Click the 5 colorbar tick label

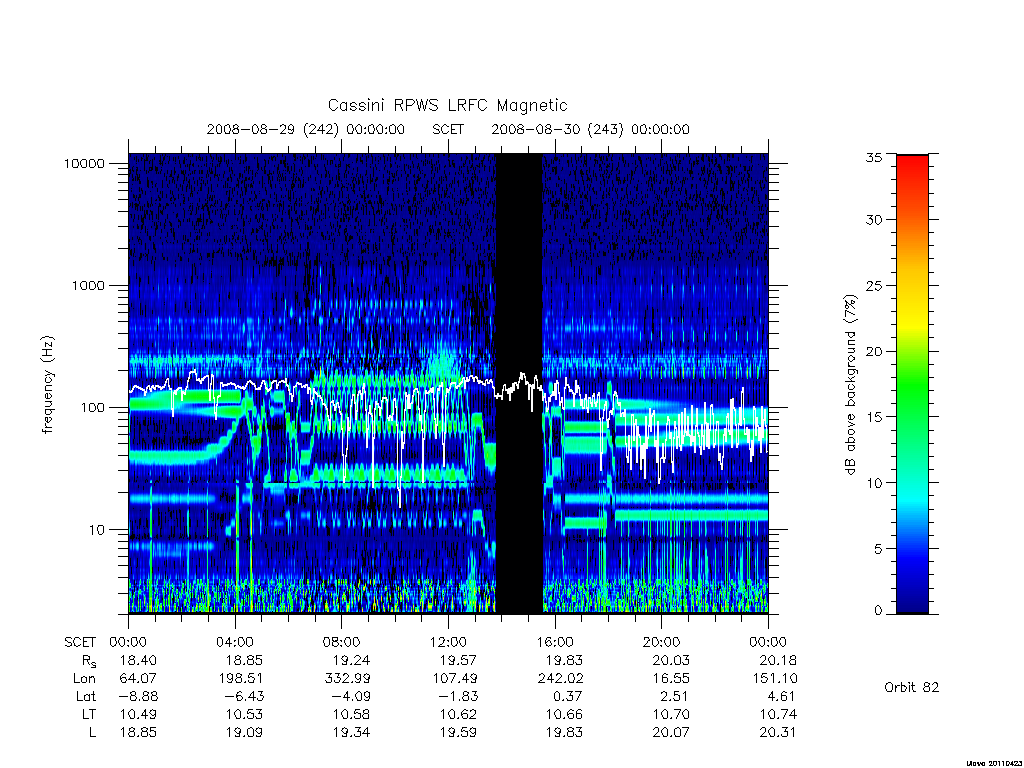coord(878,549)
